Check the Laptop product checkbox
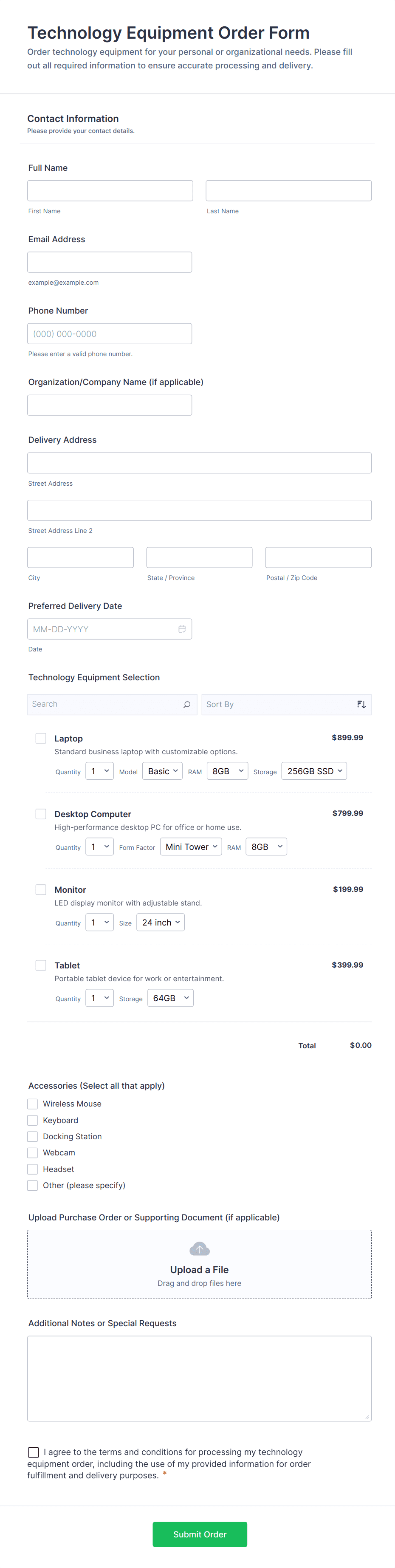Image resolution: width=395 pixels, height=1568 pixels. tap(41, 738)
